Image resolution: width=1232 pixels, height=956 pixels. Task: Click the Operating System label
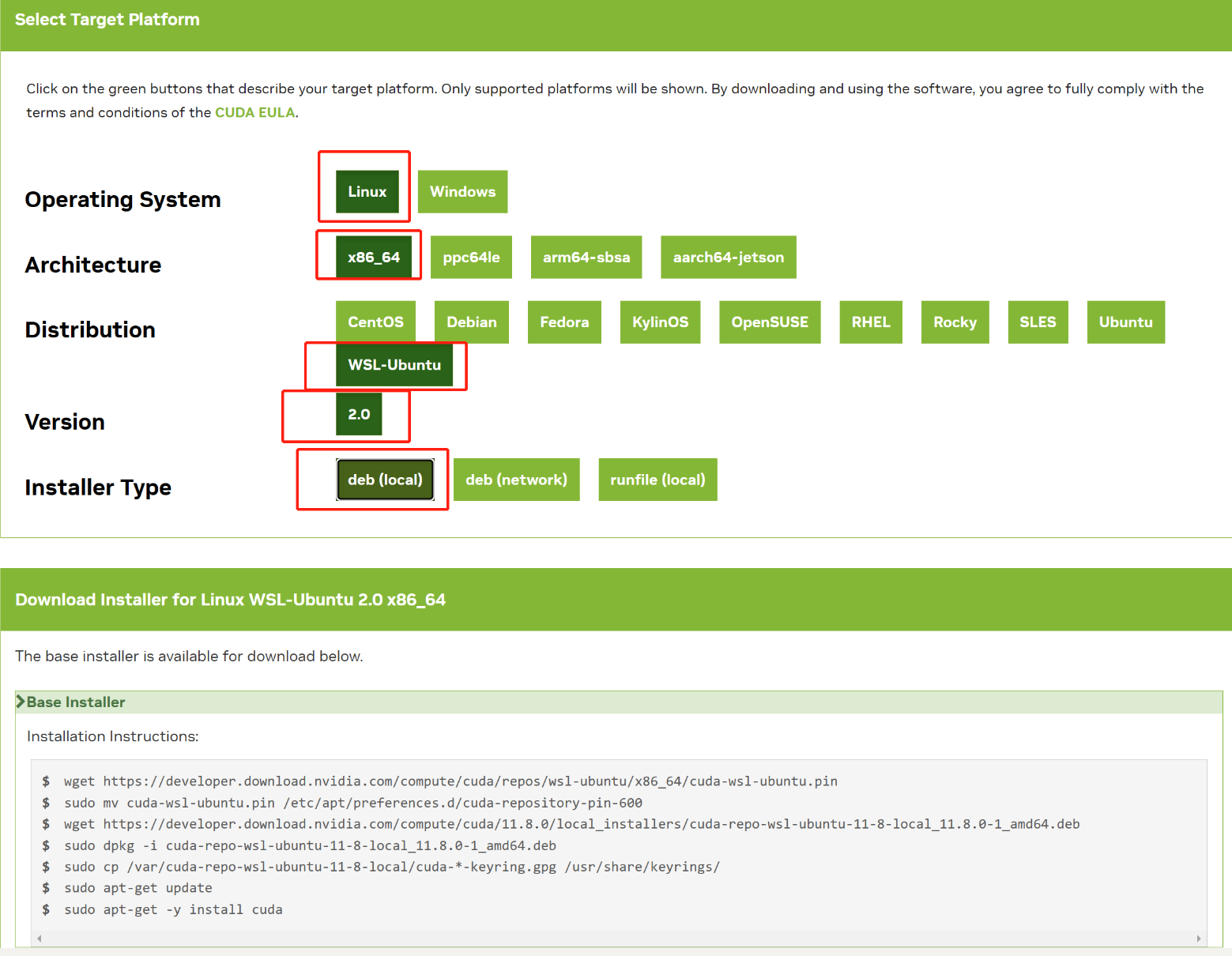point(123,199)
